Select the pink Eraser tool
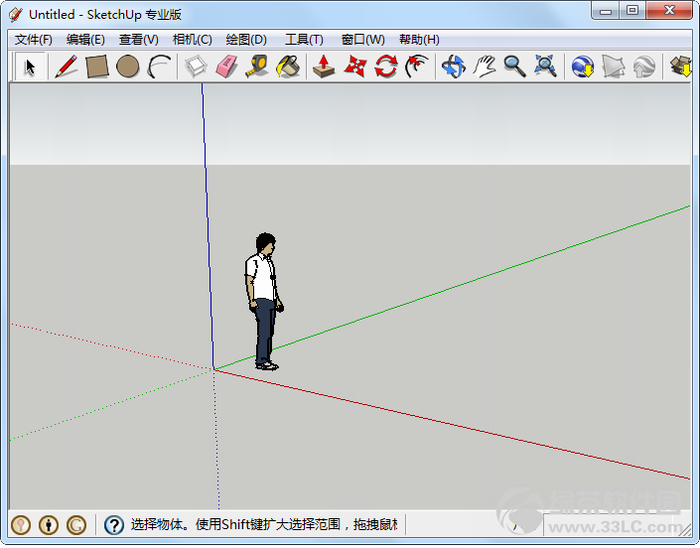 click(x=227, y=66)
